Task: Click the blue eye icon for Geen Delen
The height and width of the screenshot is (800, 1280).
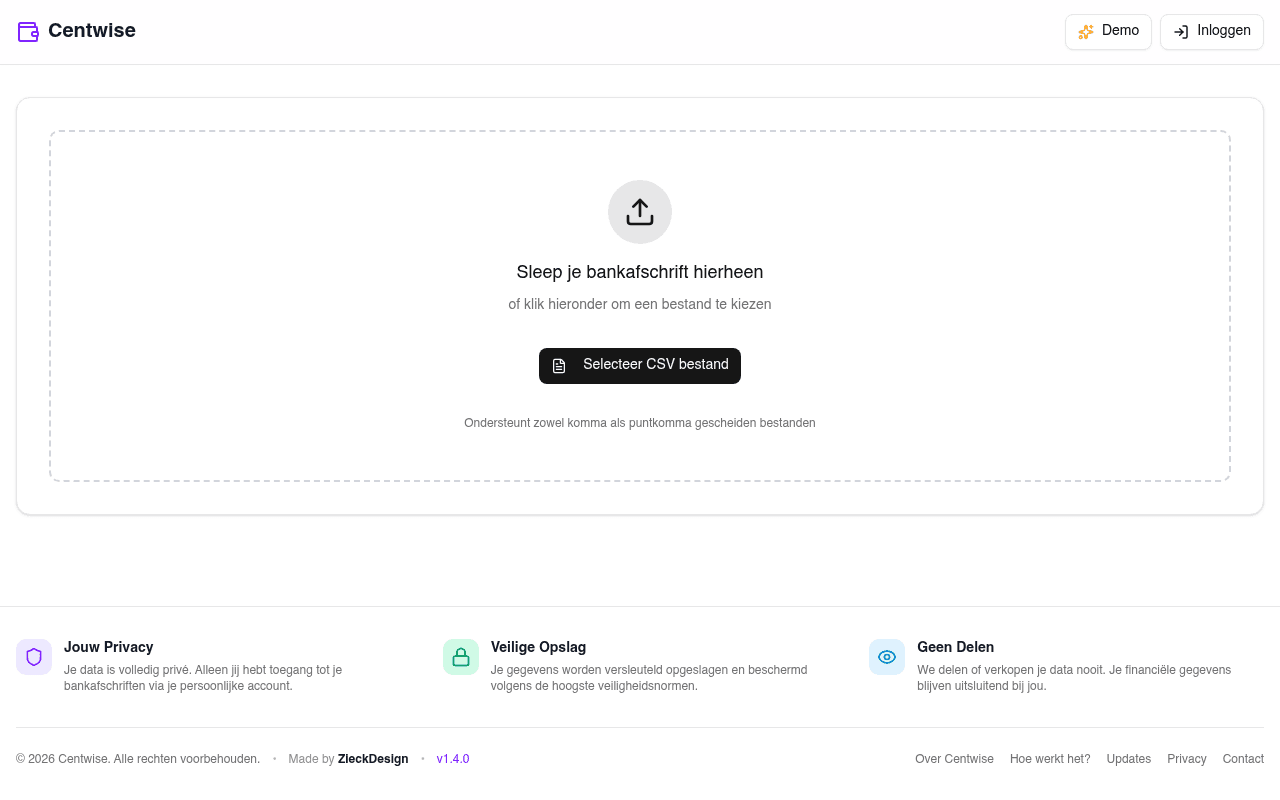Action: click(886, 657)
